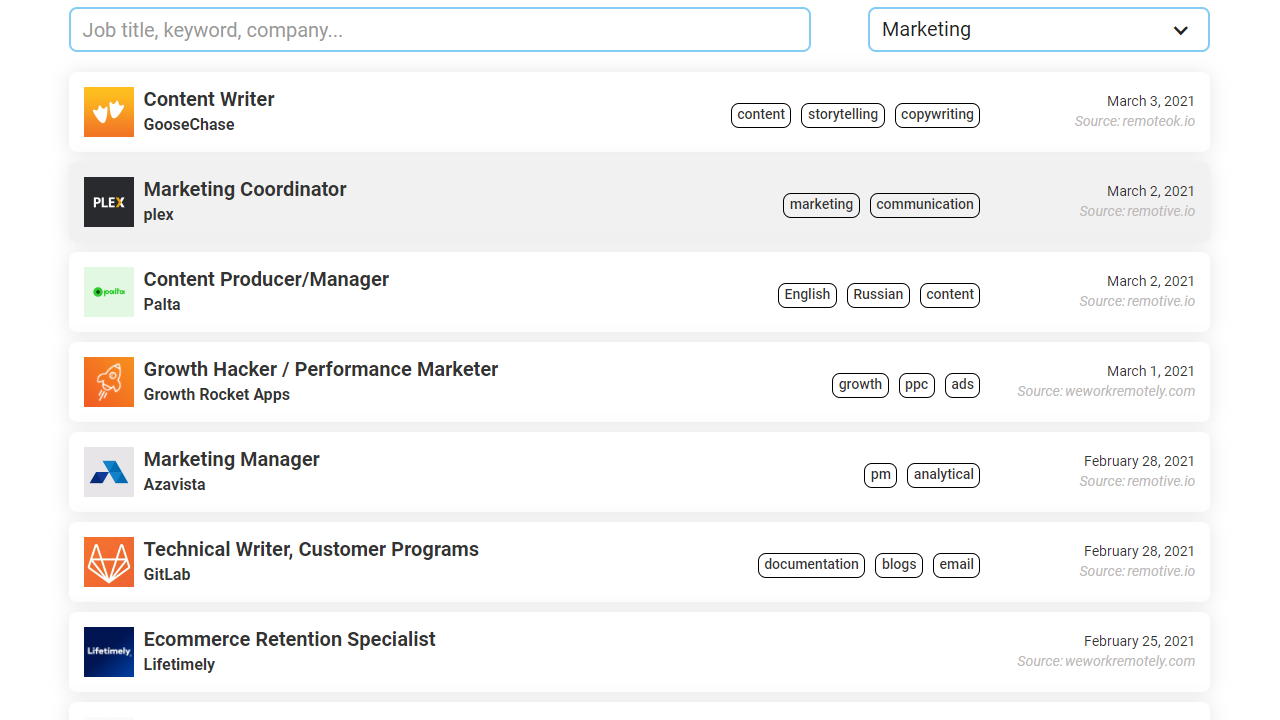Select the 'storytelling' tag
1280x720 pixels.
click(x=843, y=115)
